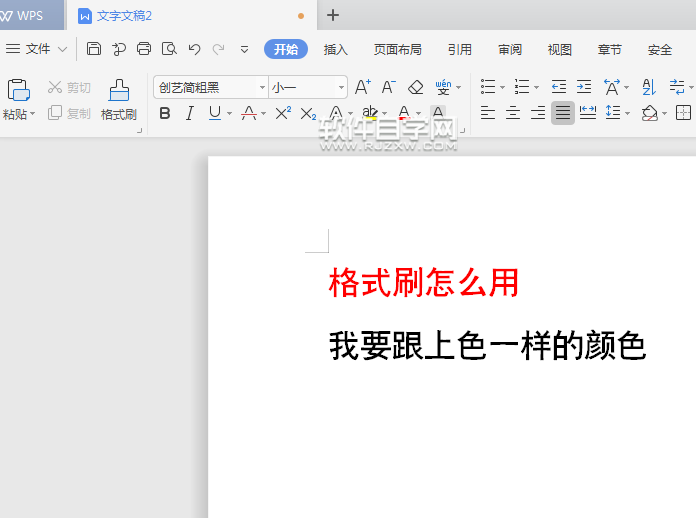The height and width of the screenshot is (518, 696).
Task: Open the 章节 tab
Action: 609,49
